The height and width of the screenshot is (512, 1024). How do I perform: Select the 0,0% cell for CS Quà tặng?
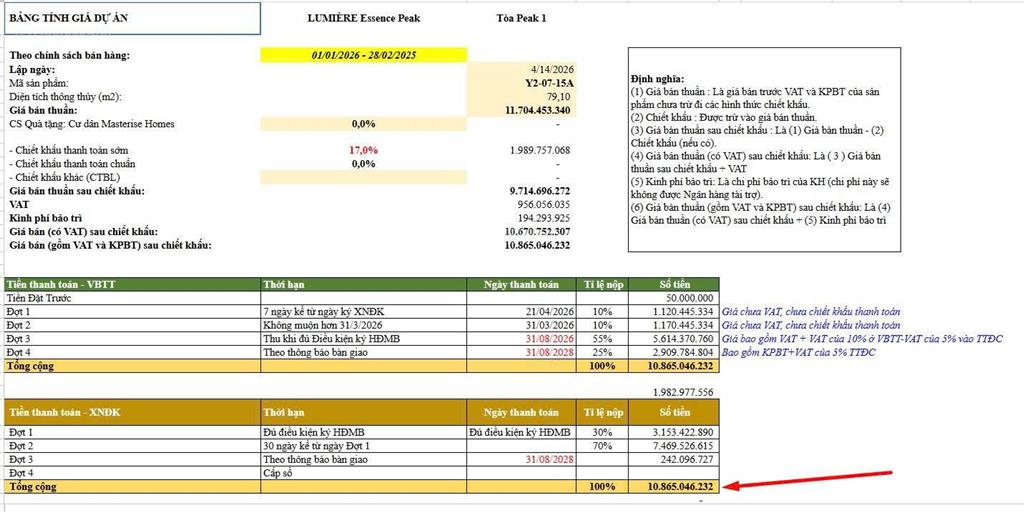[x=362, y=124]
